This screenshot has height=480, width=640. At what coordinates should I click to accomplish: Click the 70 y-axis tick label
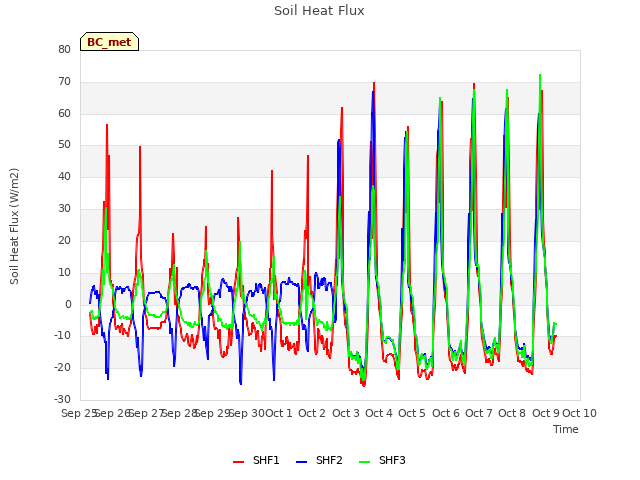pyautogui.click(x=64, y=82)
